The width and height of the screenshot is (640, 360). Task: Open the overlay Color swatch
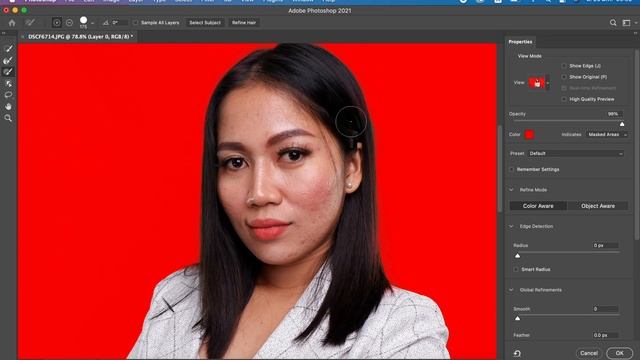(x=529, y=135)
